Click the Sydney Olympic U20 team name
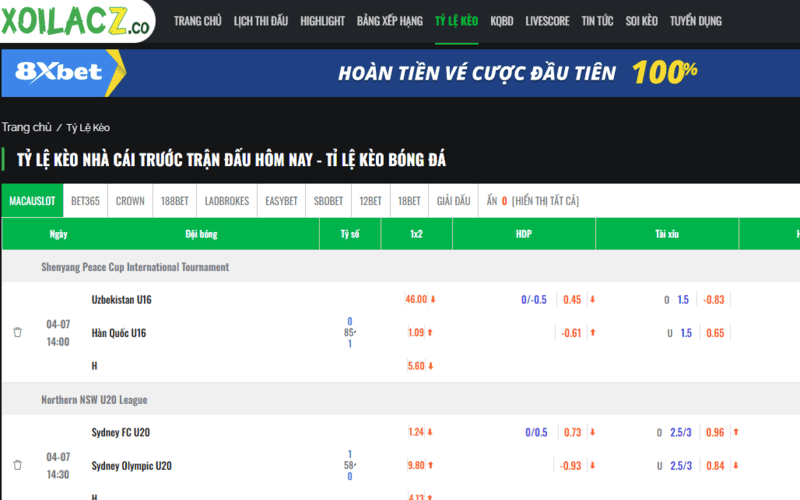Image resolution: width=800 pixels, height=500 pixels. click(x=132, y=465)
